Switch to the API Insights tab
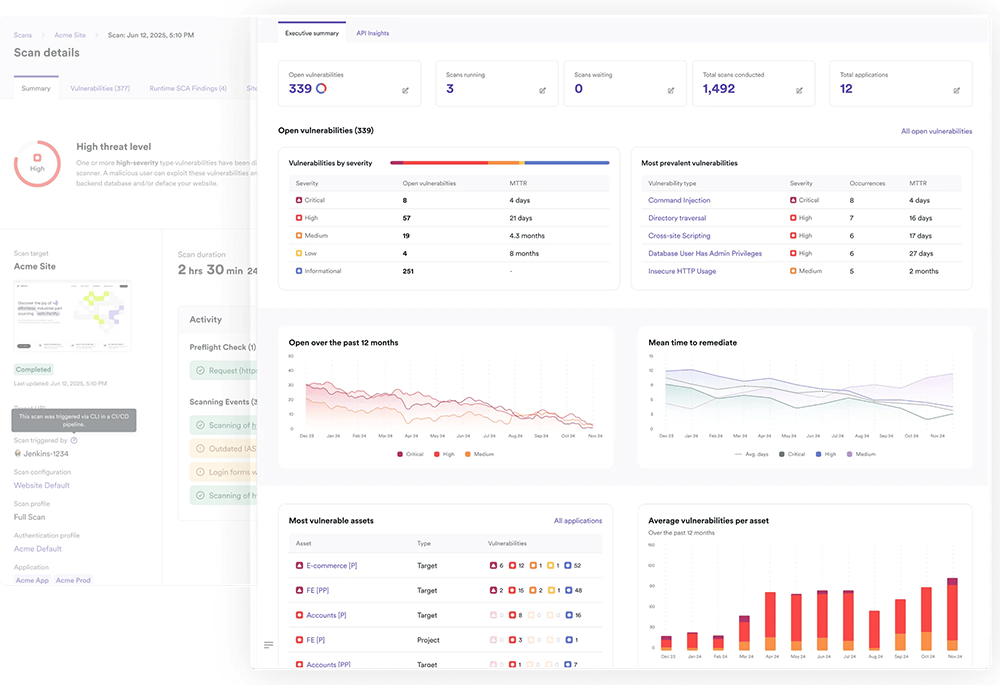The height and width of the screenshot is (685, 1000). pyautogui.click(x=372, y=33)
